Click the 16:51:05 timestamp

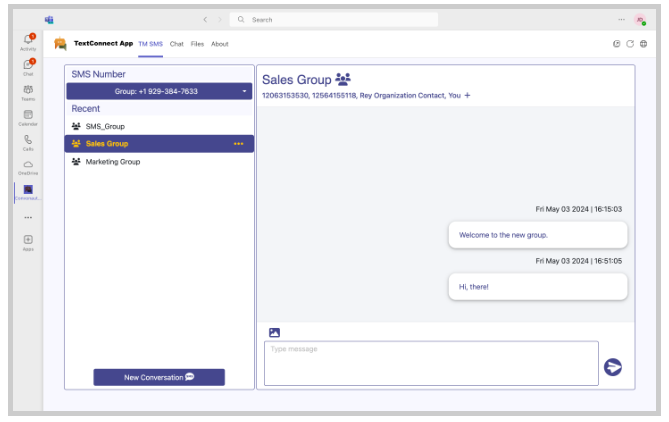tap(579, 261)
